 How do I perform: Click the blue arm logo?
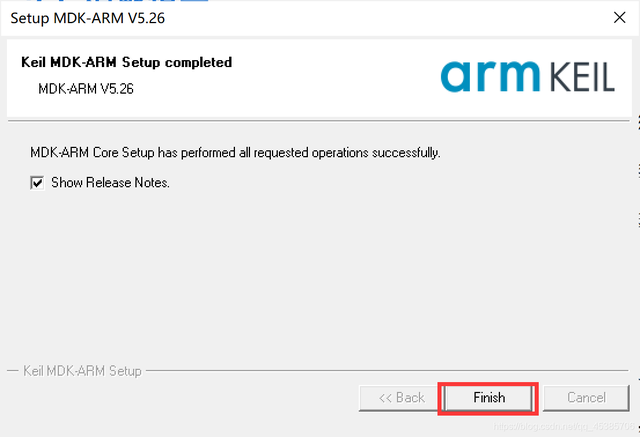pos(490,76)
